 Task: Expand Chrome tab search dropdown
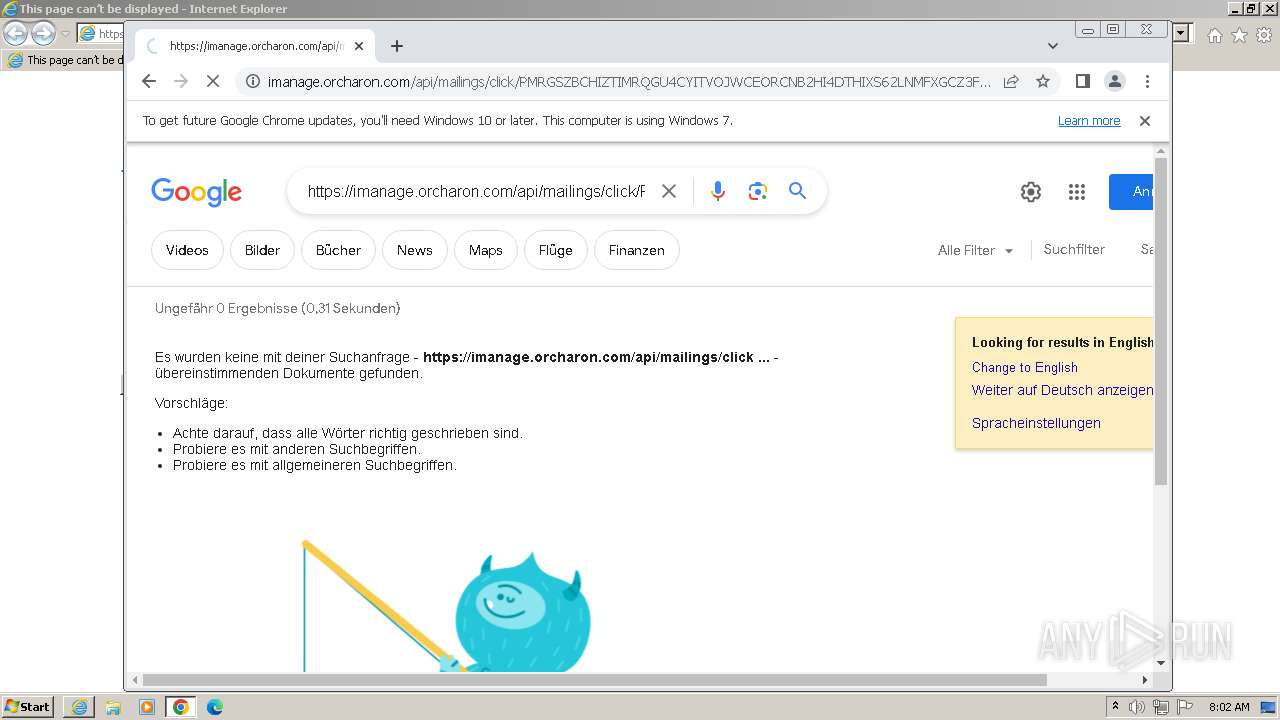pyautogui.click(x=1052, y=46)
